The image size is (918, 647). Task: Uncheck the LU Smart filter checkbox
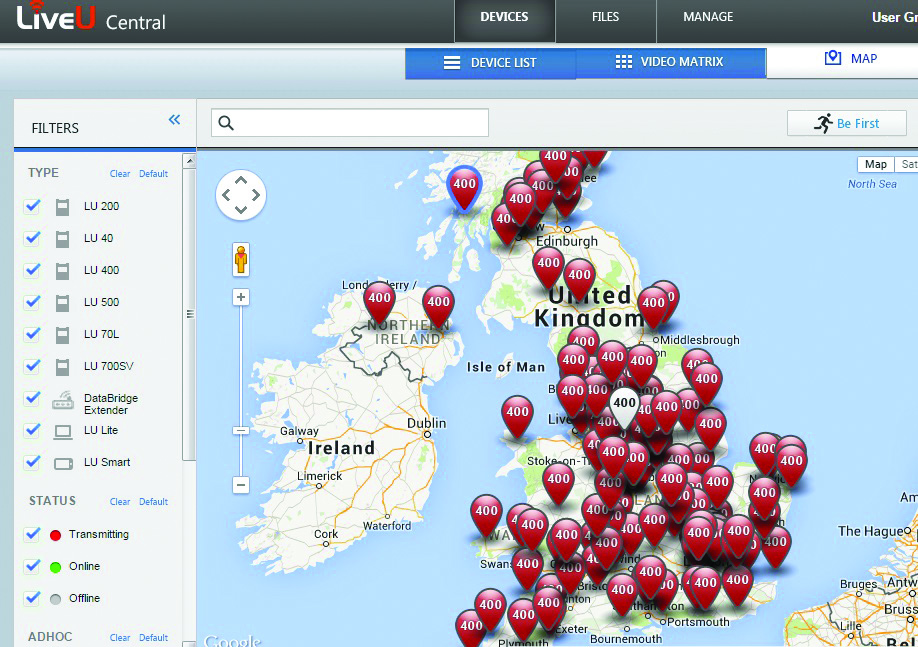click(32, 462)
